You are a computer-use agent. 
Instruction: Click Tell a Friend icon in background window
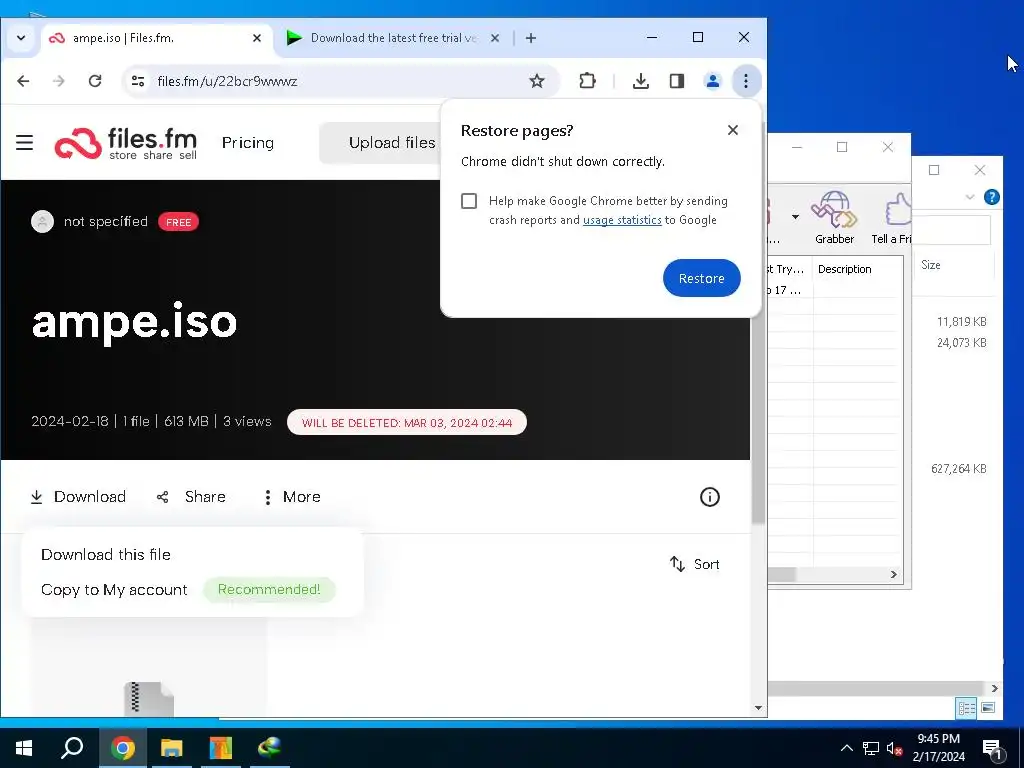891,217
